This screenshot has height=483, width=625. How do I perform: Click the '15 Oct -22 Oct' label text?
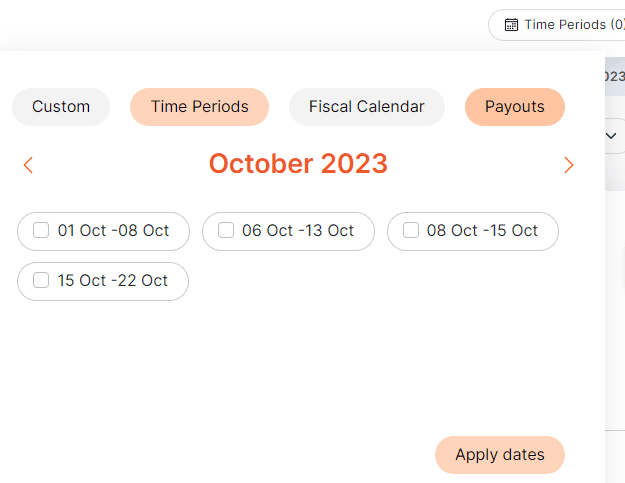pyautogui.click(x=113, y=280)
